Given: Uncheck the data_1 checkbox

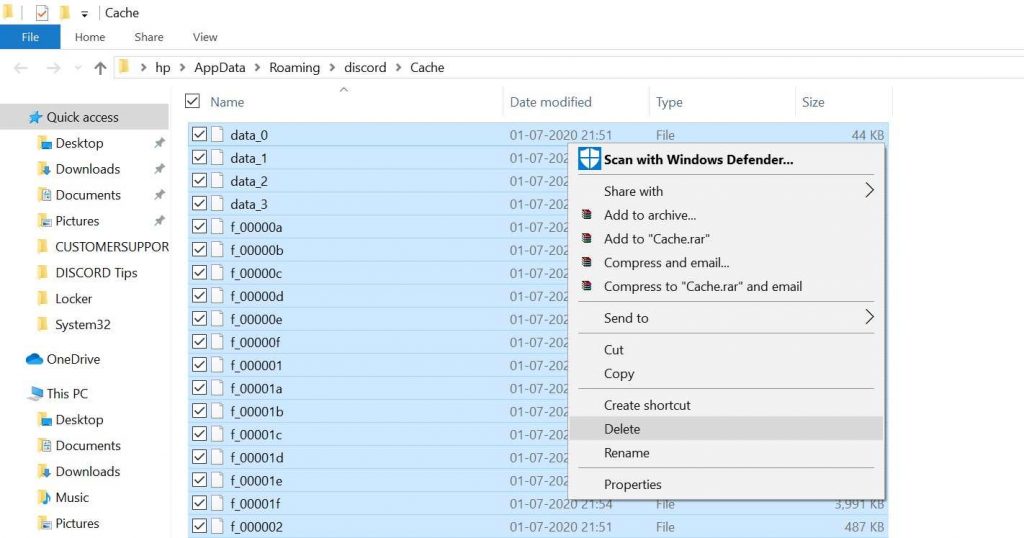Looking at the screenshot, I should 199,157.
